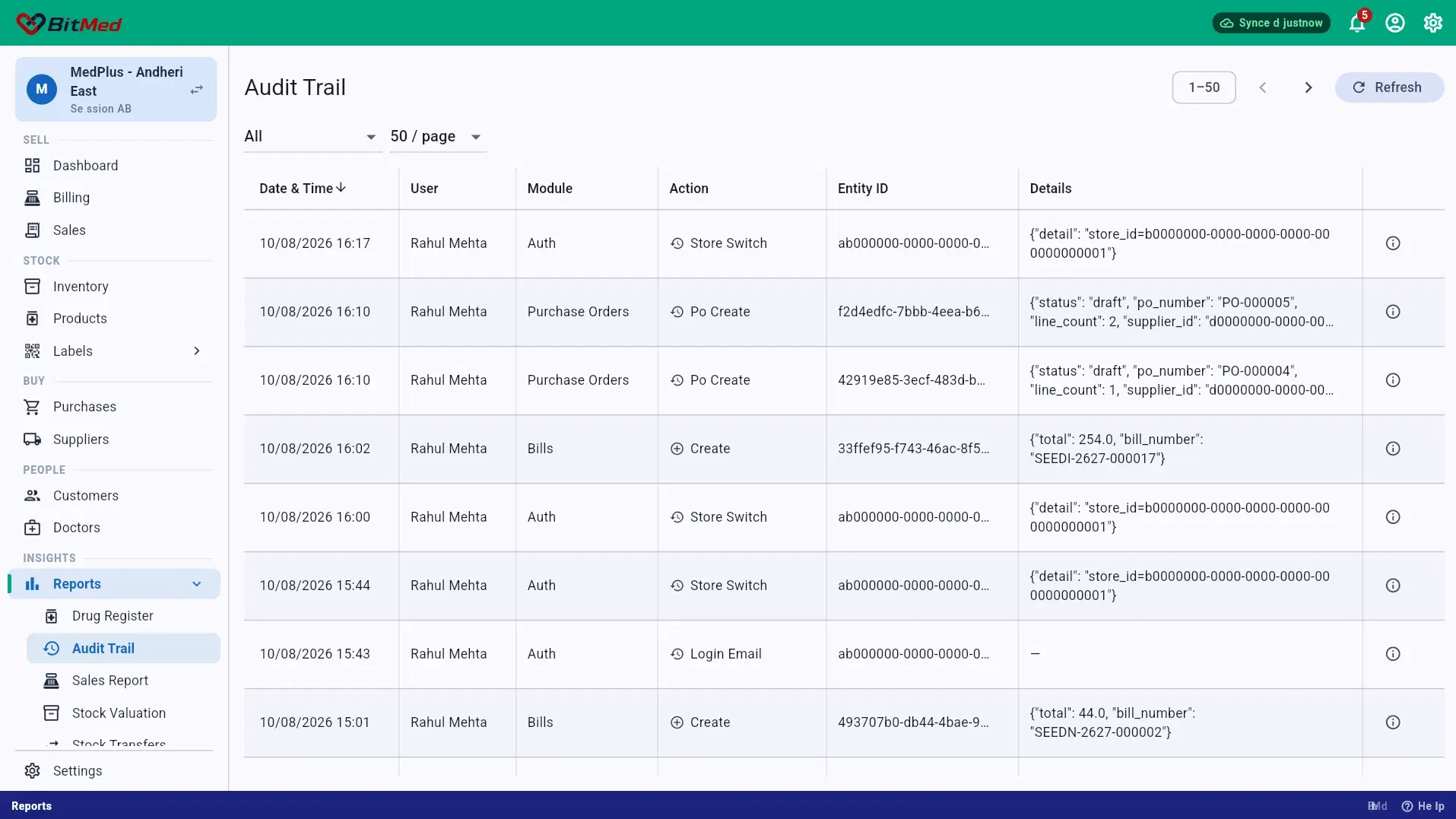Click the Sales receipt icon
Viewport: 1456px width, 819px height.
pyautogui.click(x=32, y=230)
